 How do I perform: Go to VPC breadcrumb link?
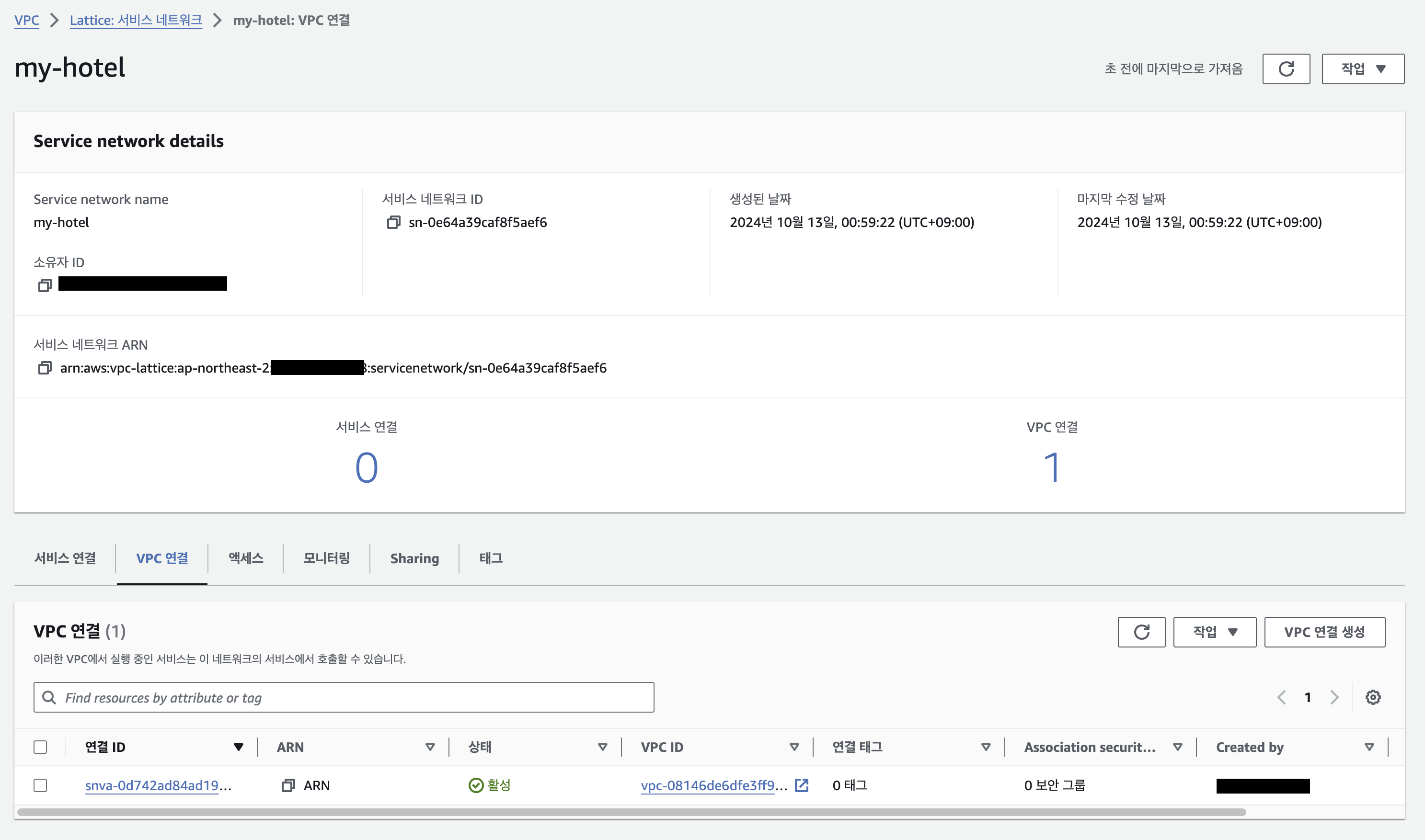pyautogui.click(x=27, y=21)
